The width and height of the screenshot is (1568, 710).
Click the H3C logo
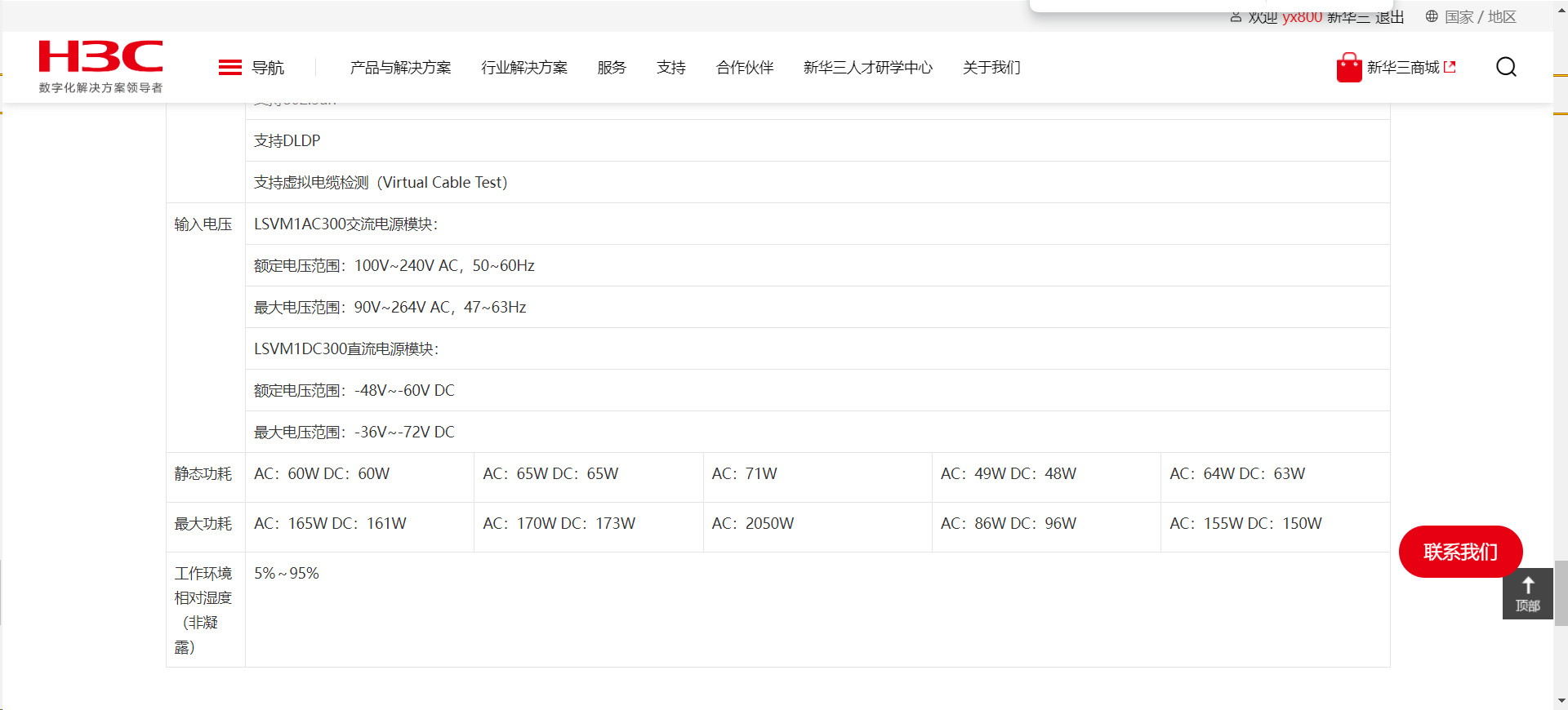(100, 56)
